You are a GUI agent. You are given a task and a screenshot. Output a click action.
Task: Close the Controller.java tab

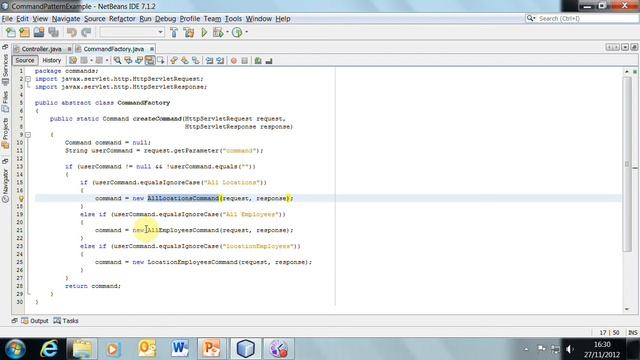point(69,49)
